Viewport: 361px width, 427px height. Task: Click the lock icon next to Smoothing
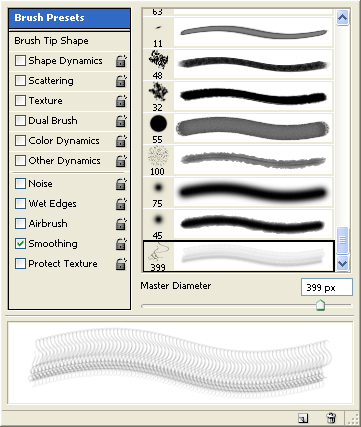121,244
